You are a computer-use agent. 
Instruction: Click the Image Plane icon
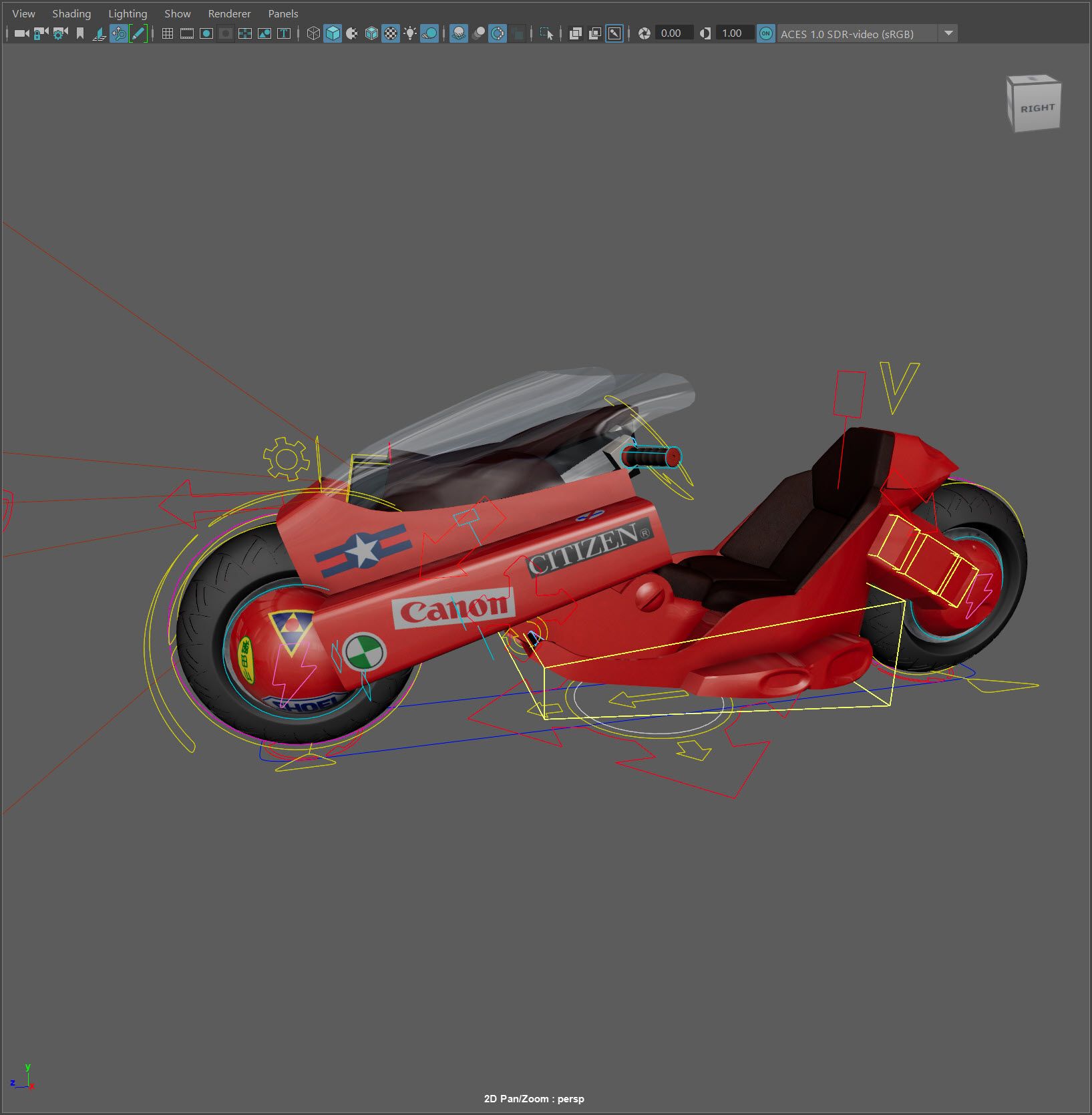[99, 33]
